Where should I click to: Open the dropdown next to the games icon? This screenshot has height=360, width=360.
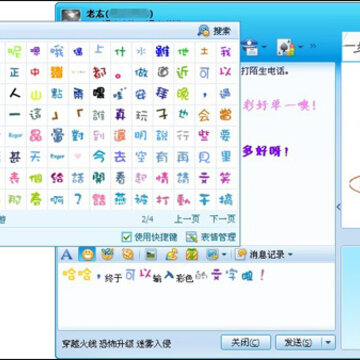tap(301, 46)
